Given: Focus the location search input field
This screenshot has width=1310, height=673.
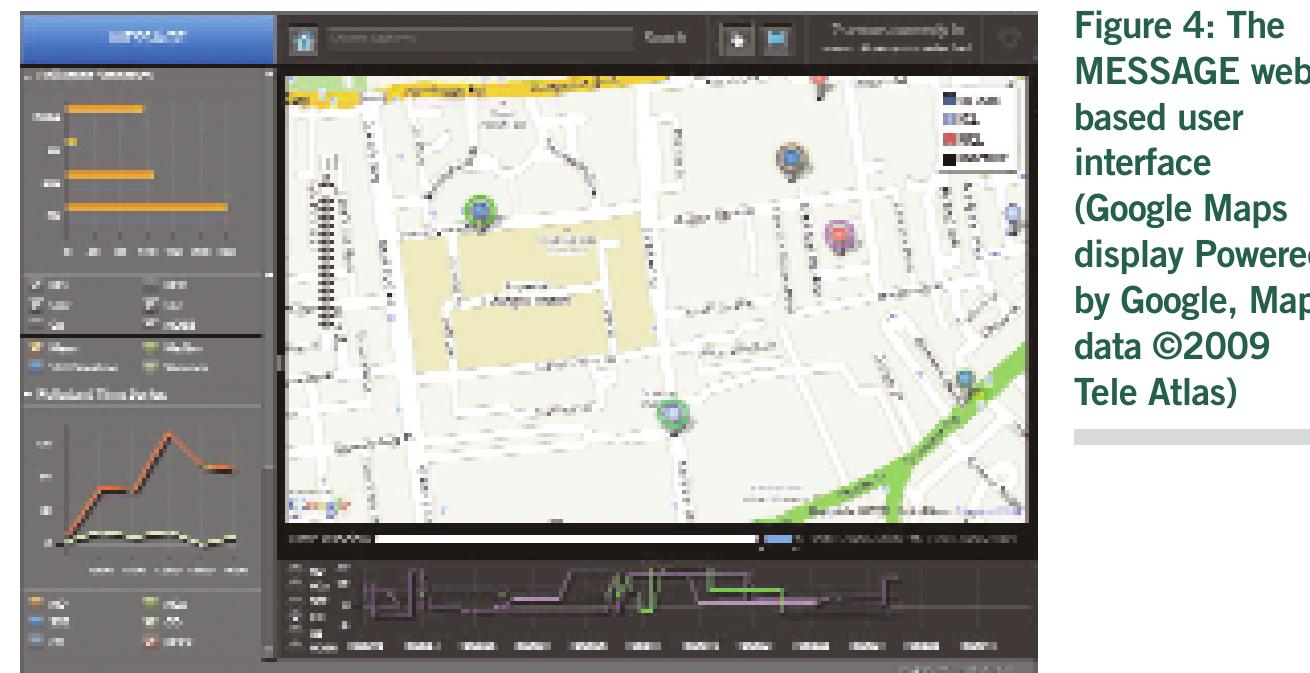Looking at the screenshot, I should point(480,40).
